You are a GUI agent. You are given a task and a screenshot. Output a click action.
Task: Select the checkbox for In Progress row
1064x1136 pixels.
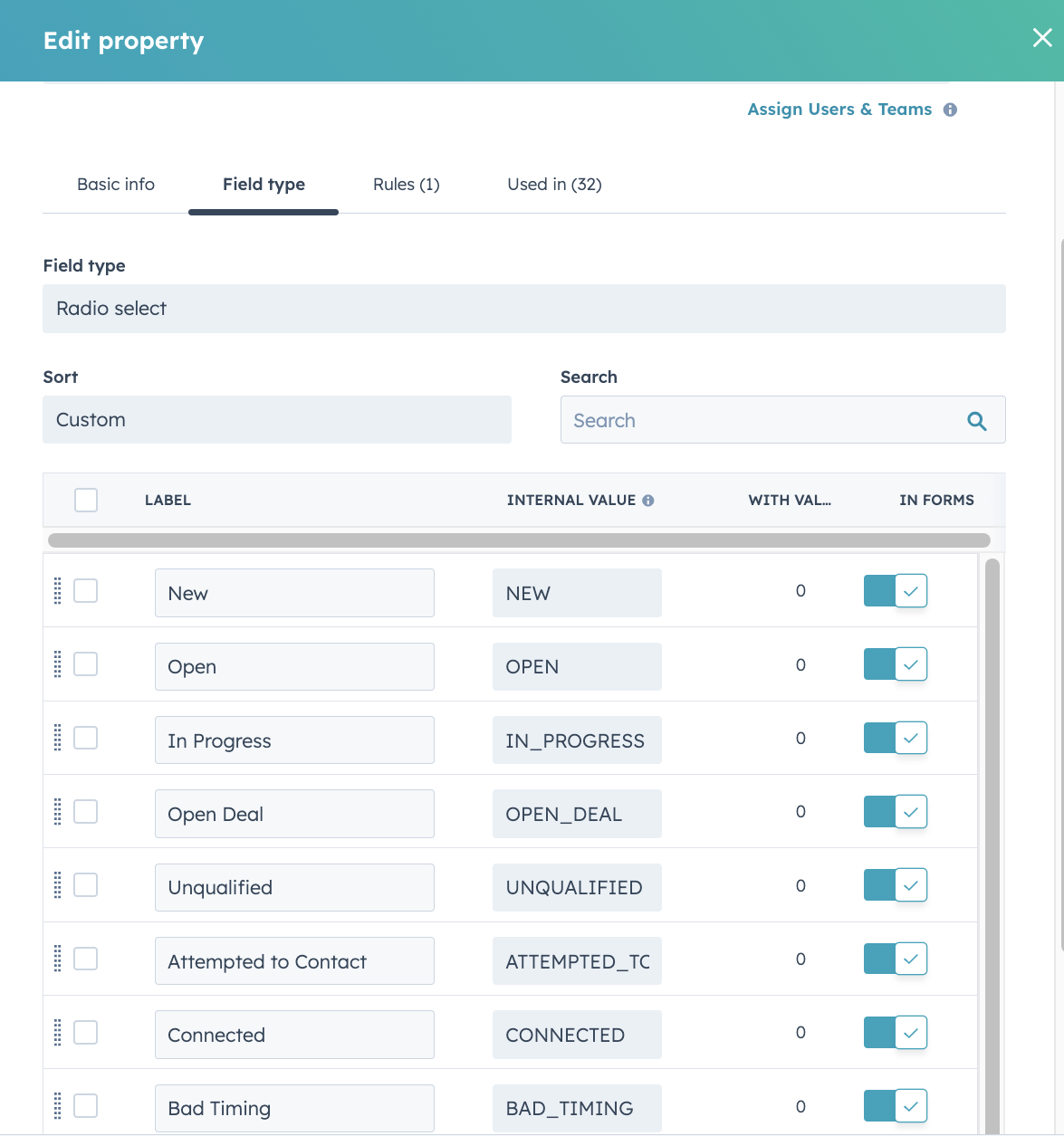86,739
